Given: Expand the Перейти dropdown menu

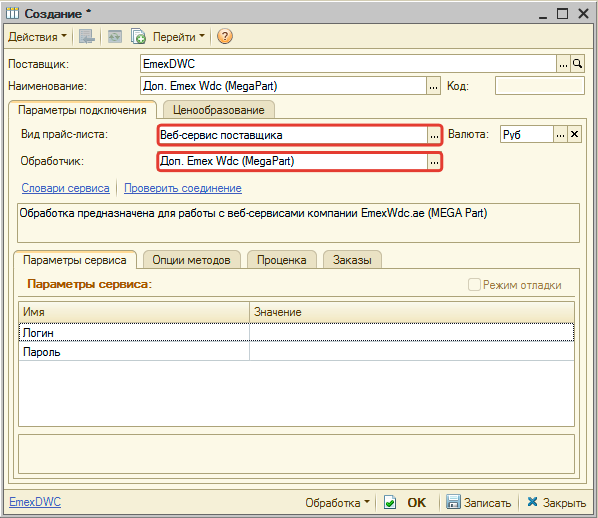Looking at the screenshot, I should [x=178, y=37].
